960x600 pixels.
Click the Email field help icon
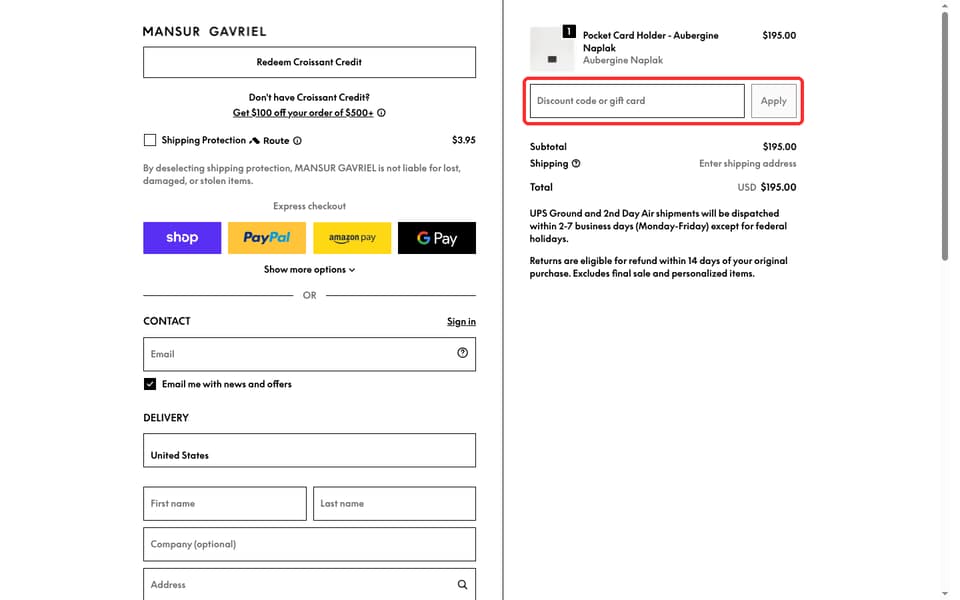click(462, 353)
